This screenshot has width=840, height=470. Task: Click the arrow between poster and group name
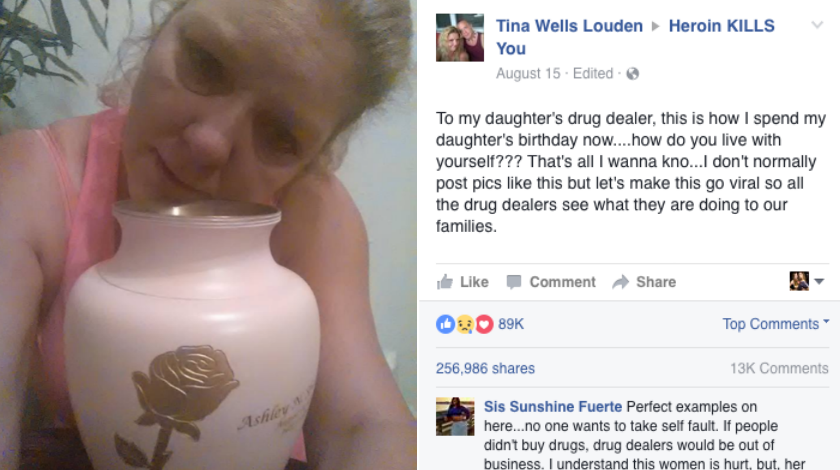pyautogui.click(x=655, y=26)
